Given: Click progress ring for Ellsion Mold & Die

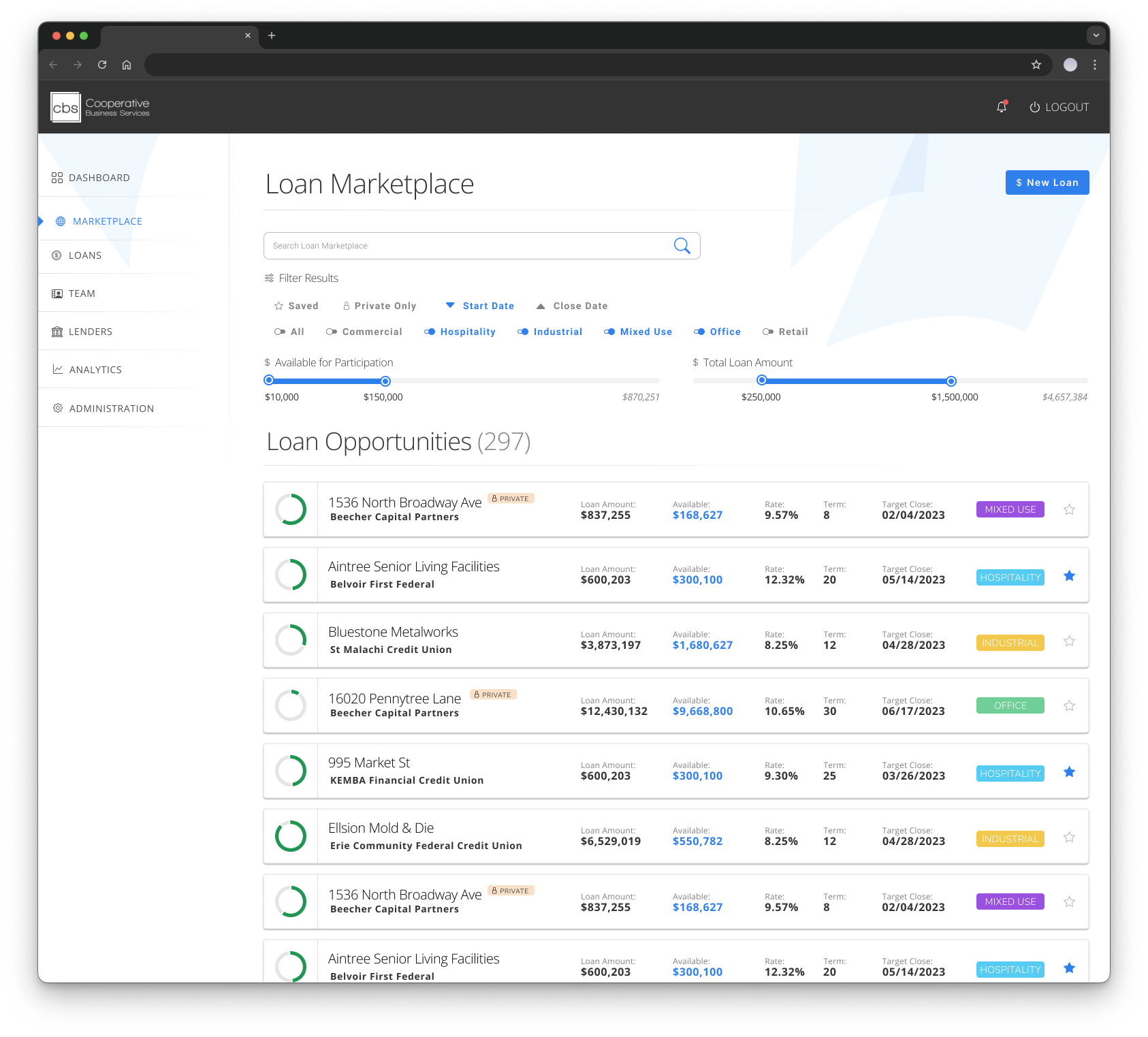Looking at the screenshot, I should point(291,836).
